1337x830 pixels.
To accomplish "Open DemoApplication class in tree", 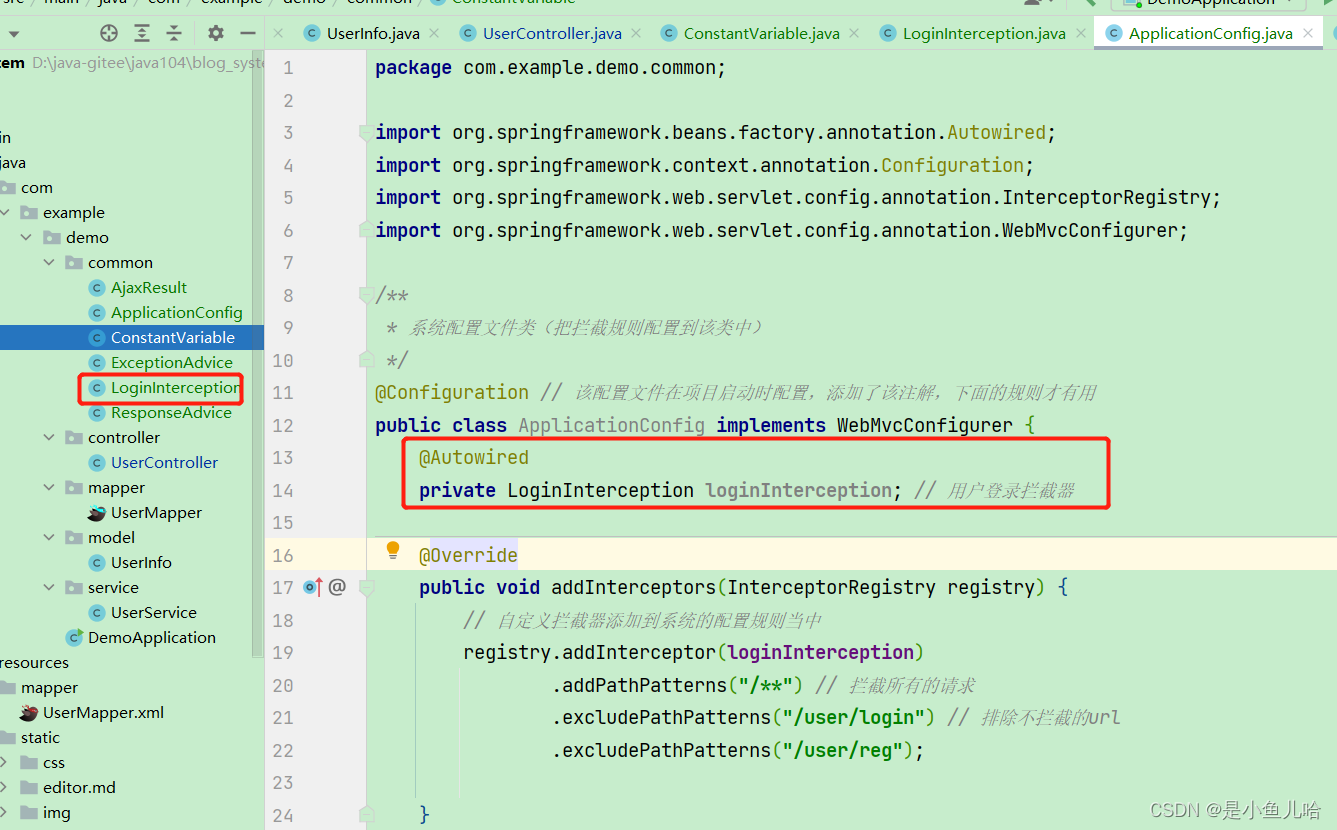I will (x=152, y=637).
